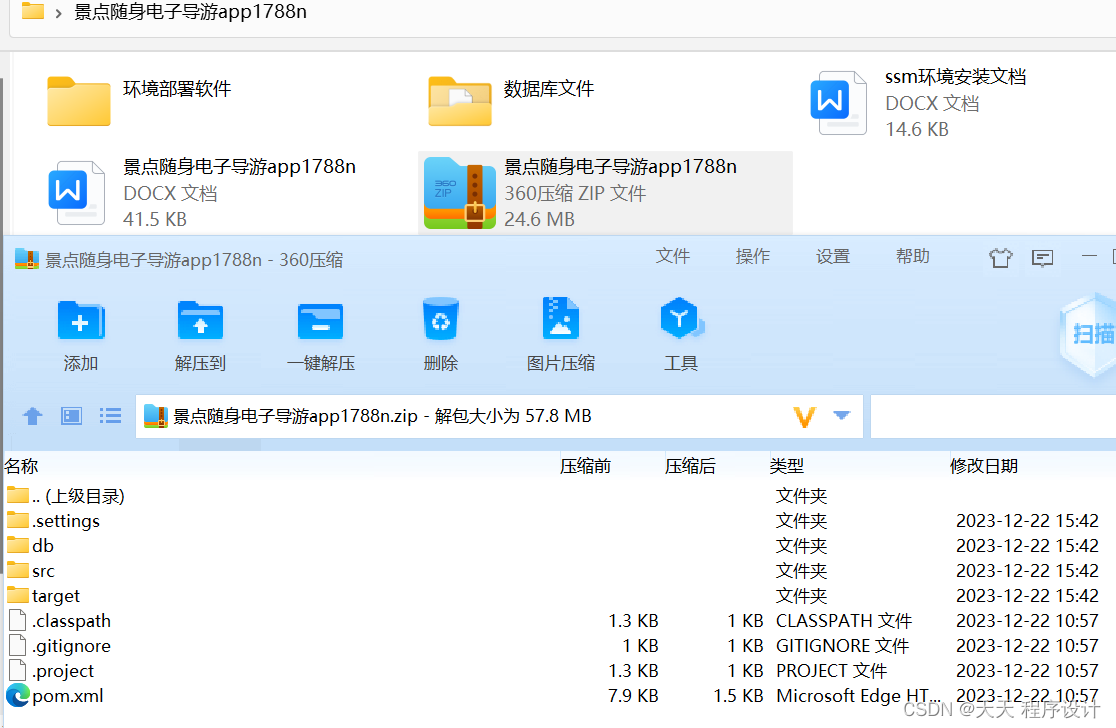This screenshot has width=1116, height=728.
Task: Click the breadcrumb folder 景点随身电子导游app1788n
Action: 190,11
